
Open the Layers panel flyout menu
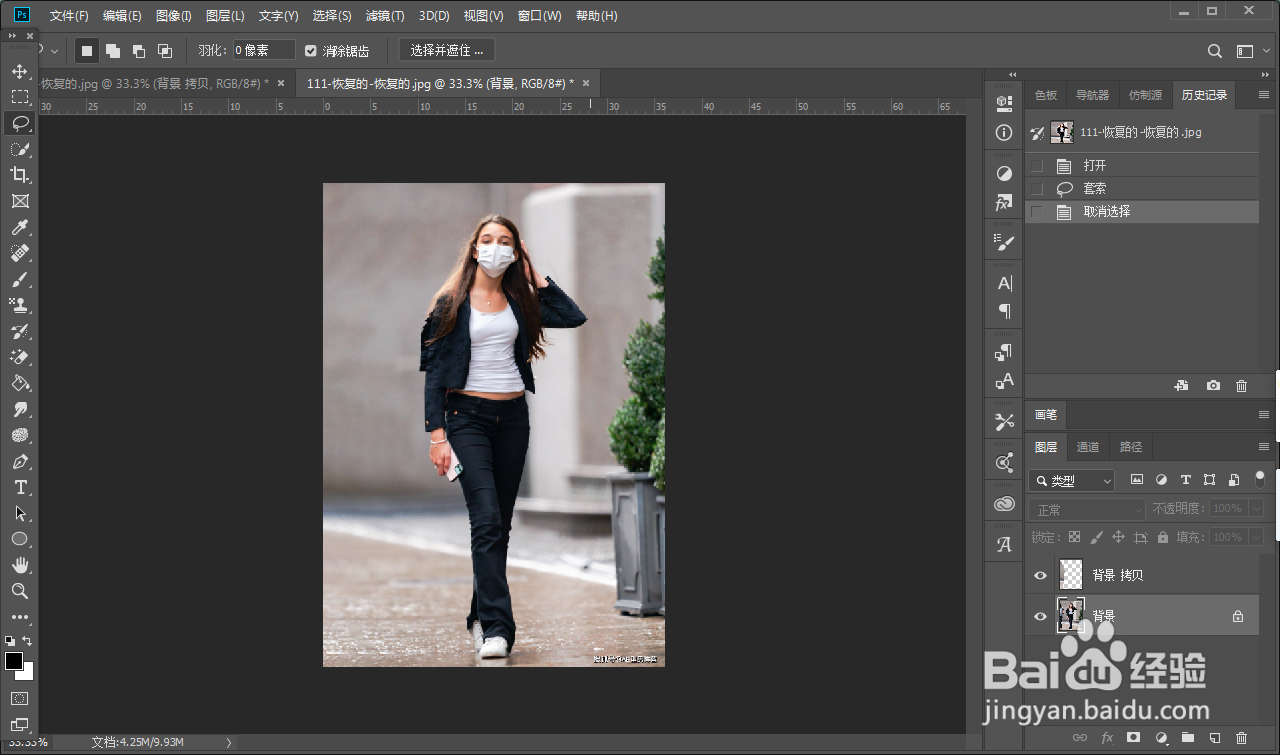(1263, 447)
